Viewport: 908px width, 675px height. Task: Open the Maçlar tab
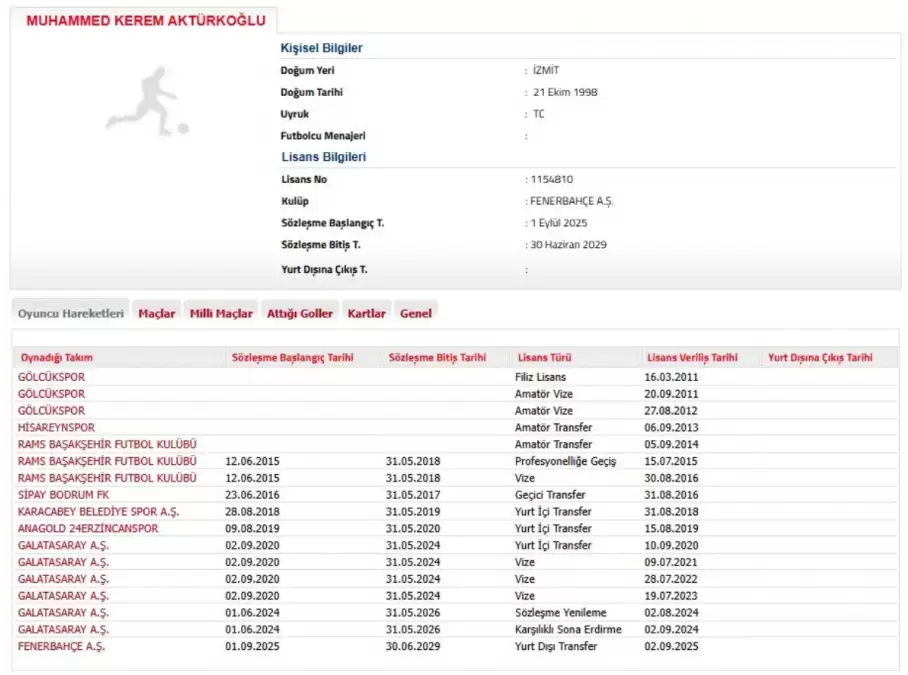[157, 313]
